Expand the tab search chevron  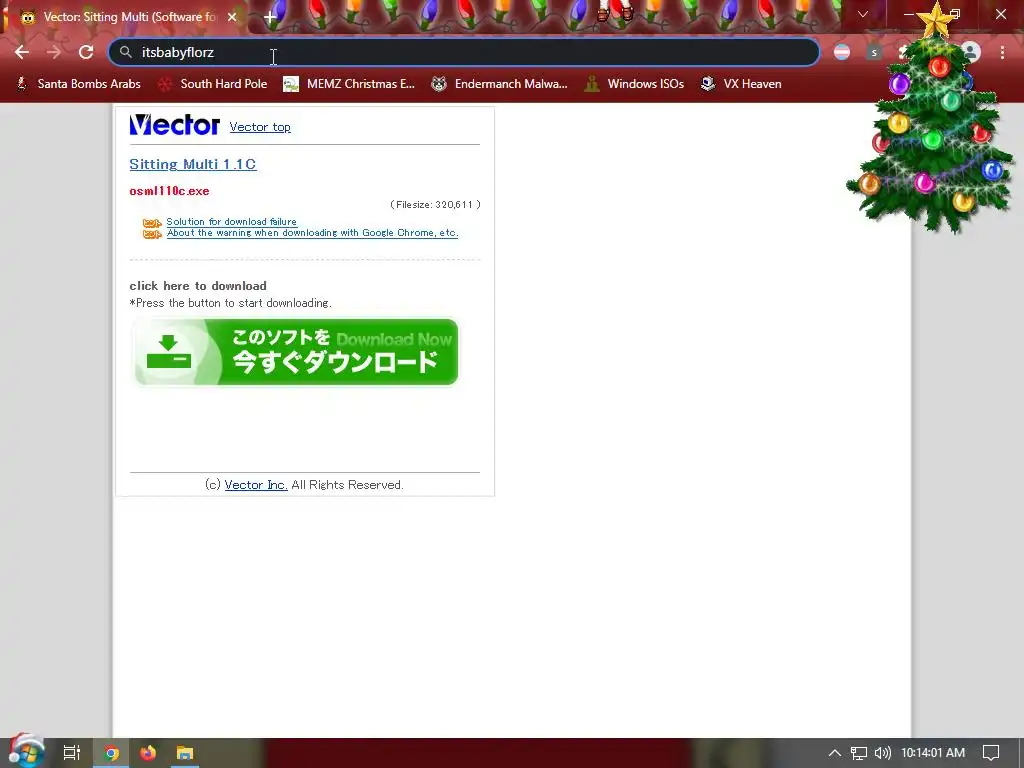coord(863,14)
